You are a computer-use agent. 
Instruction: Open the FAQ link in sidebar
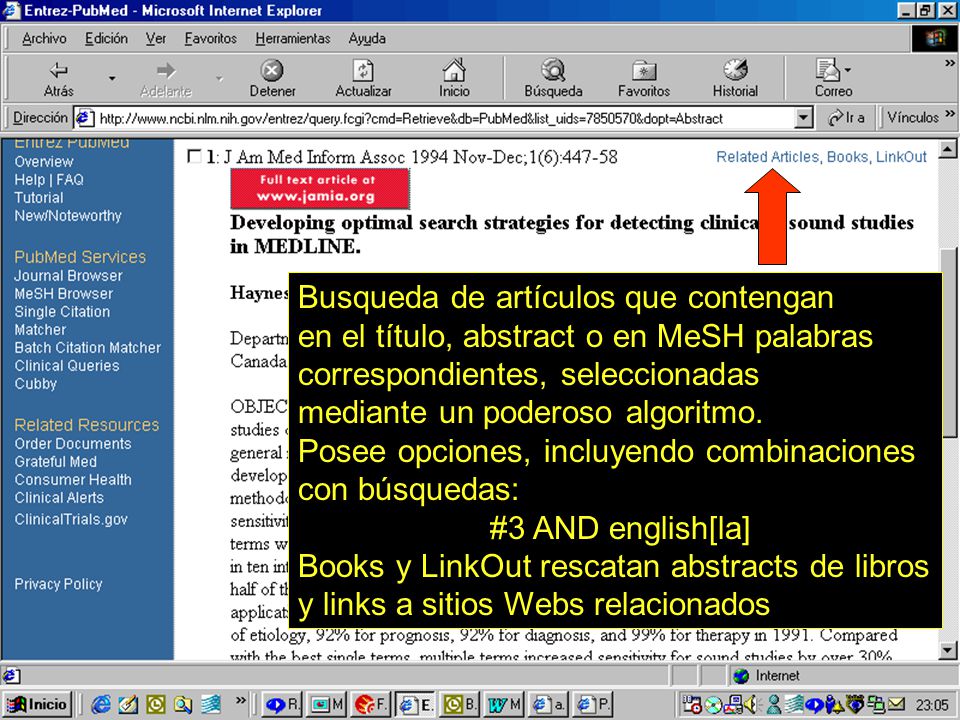tap(70, 179)
